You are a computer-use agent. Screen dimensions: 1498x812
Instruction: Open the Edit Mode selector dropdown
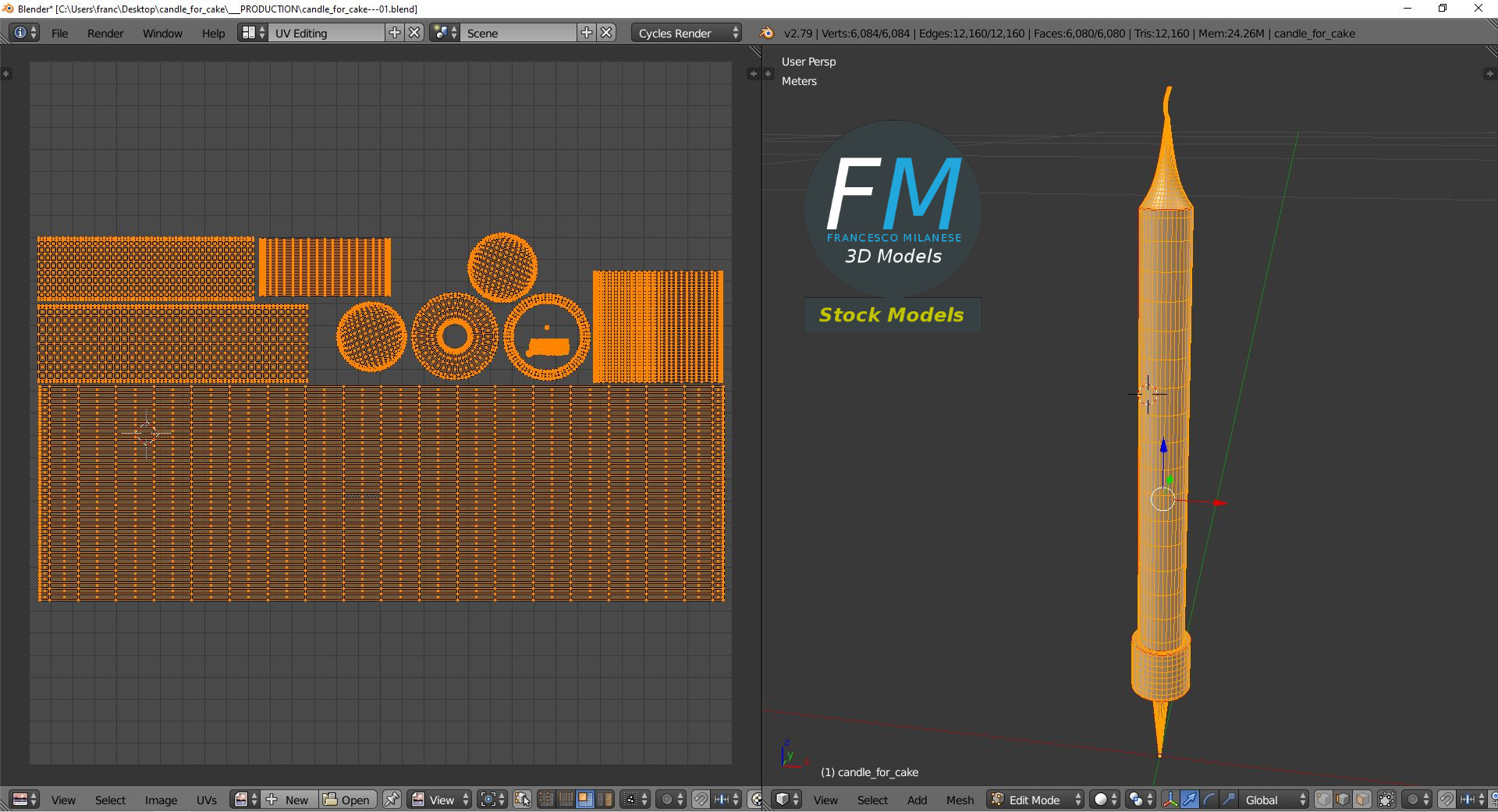coord(1035,800)
